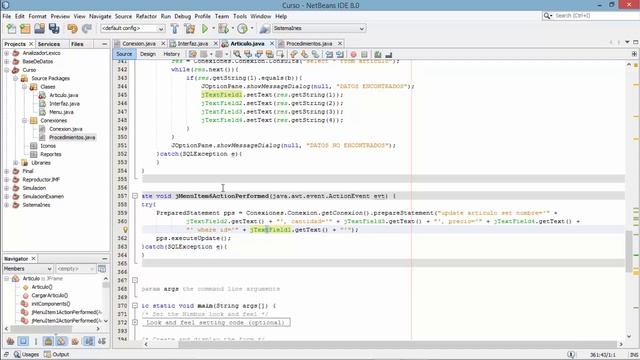Run the project with the green play icon
640x360 pixels.
click(205, 29)
